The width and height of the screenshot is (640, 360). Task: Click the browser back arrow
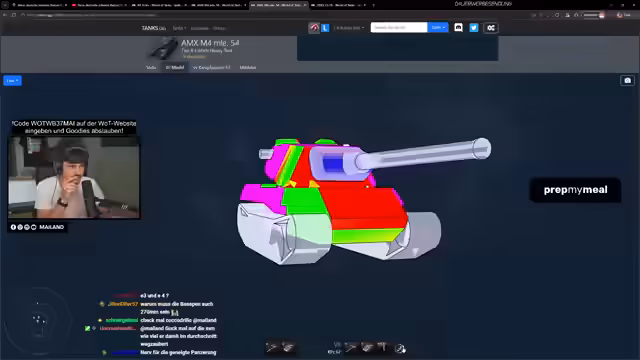[x=5, y=15]
